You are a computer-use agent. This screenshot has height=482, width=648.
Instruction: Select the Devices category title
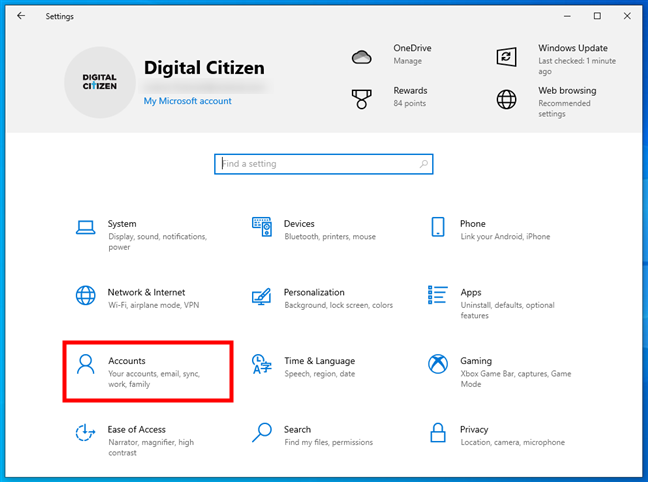coord(299,224)
